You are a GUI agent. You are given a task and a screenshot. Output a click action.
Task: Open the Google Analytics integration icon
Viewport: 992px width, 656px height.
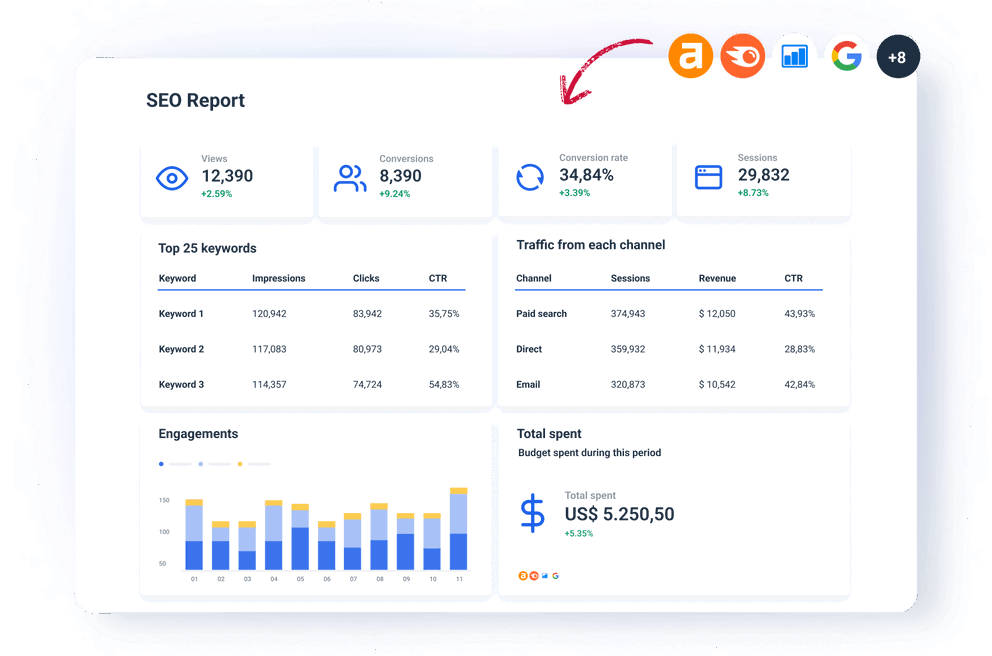coord(794,56)
